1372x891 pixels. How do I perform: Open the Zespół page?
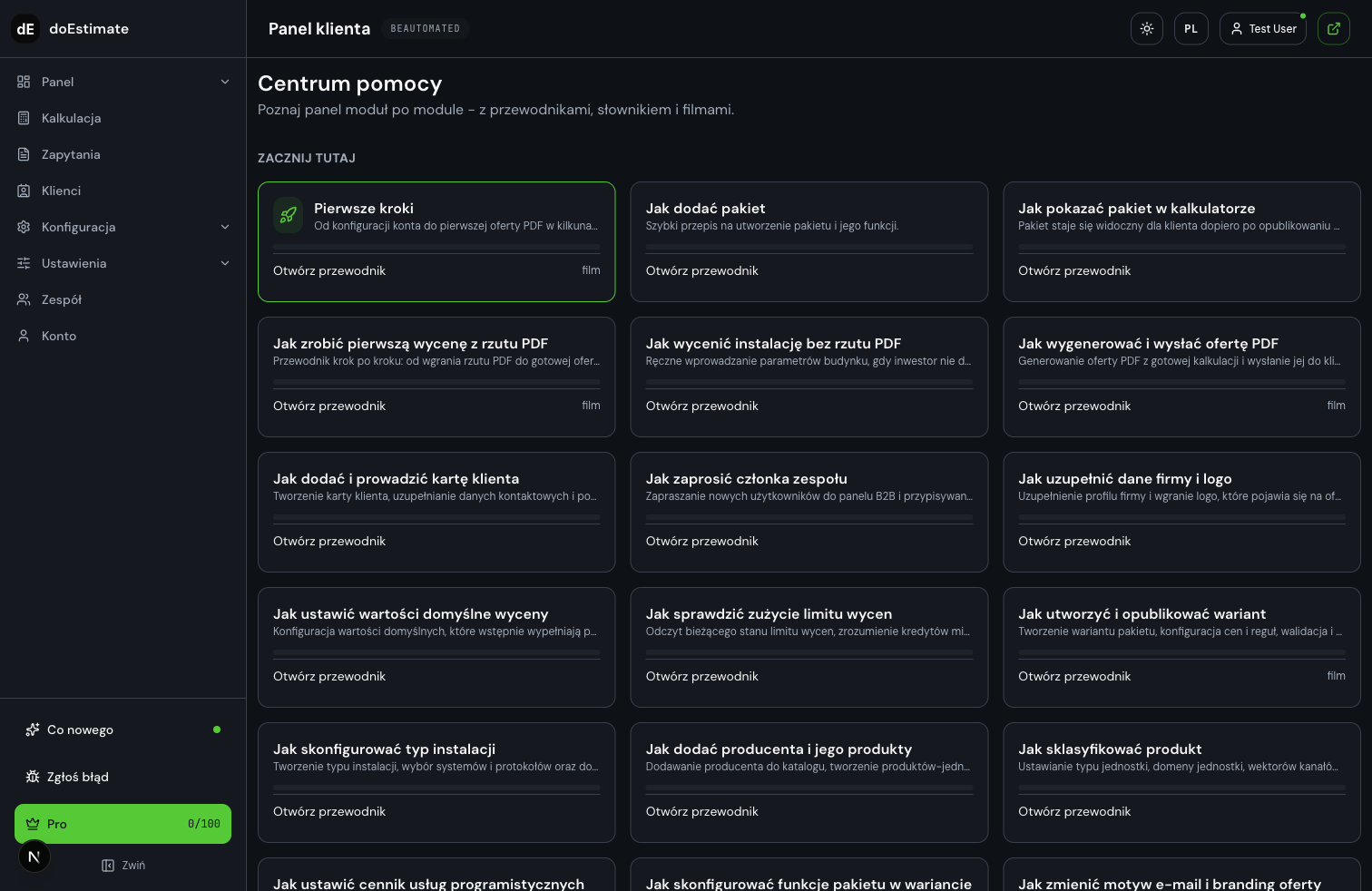tap(123, 299)
